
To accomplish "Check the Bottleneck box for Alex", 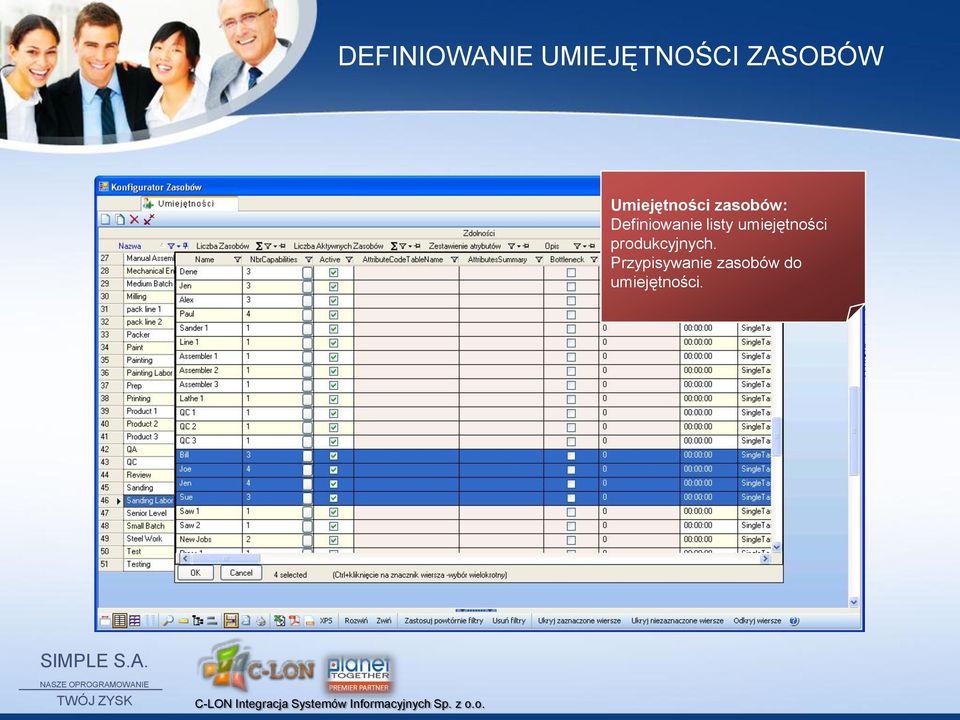I will pyautogui.click(x=571, y=300).
